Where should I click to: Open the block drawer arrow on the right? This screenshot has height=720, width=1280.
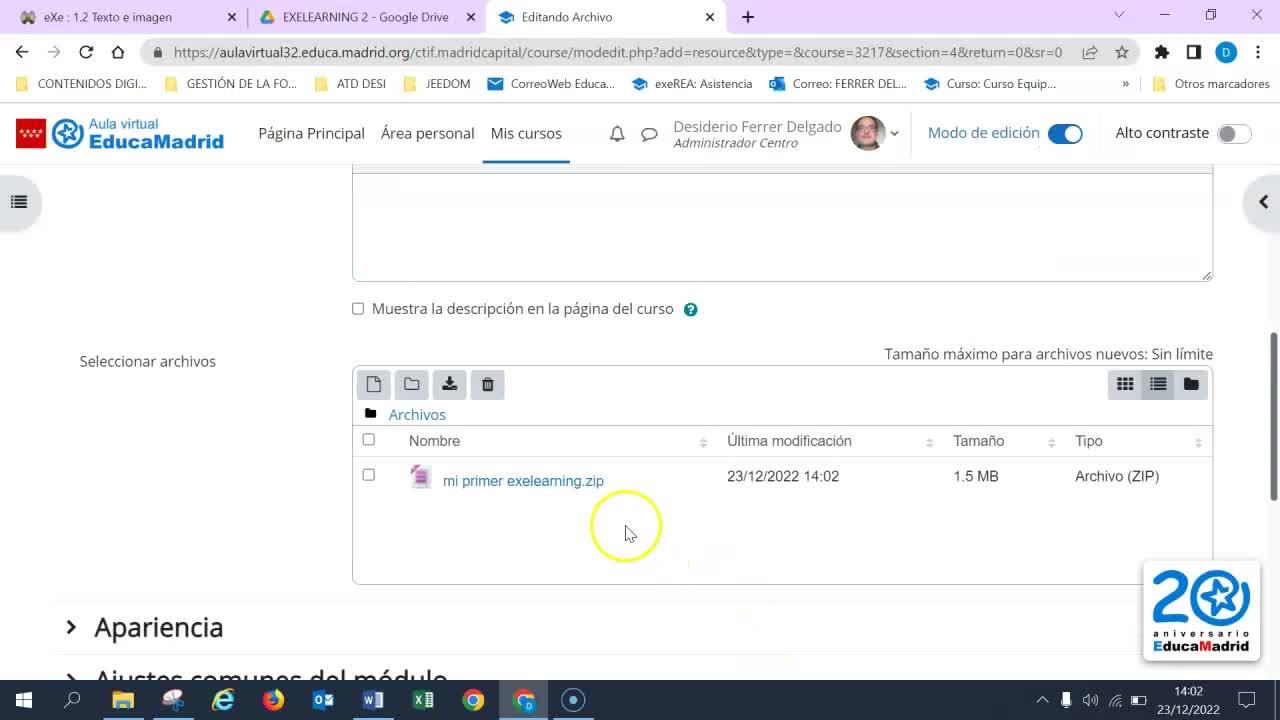click(x=1263, y=202)
